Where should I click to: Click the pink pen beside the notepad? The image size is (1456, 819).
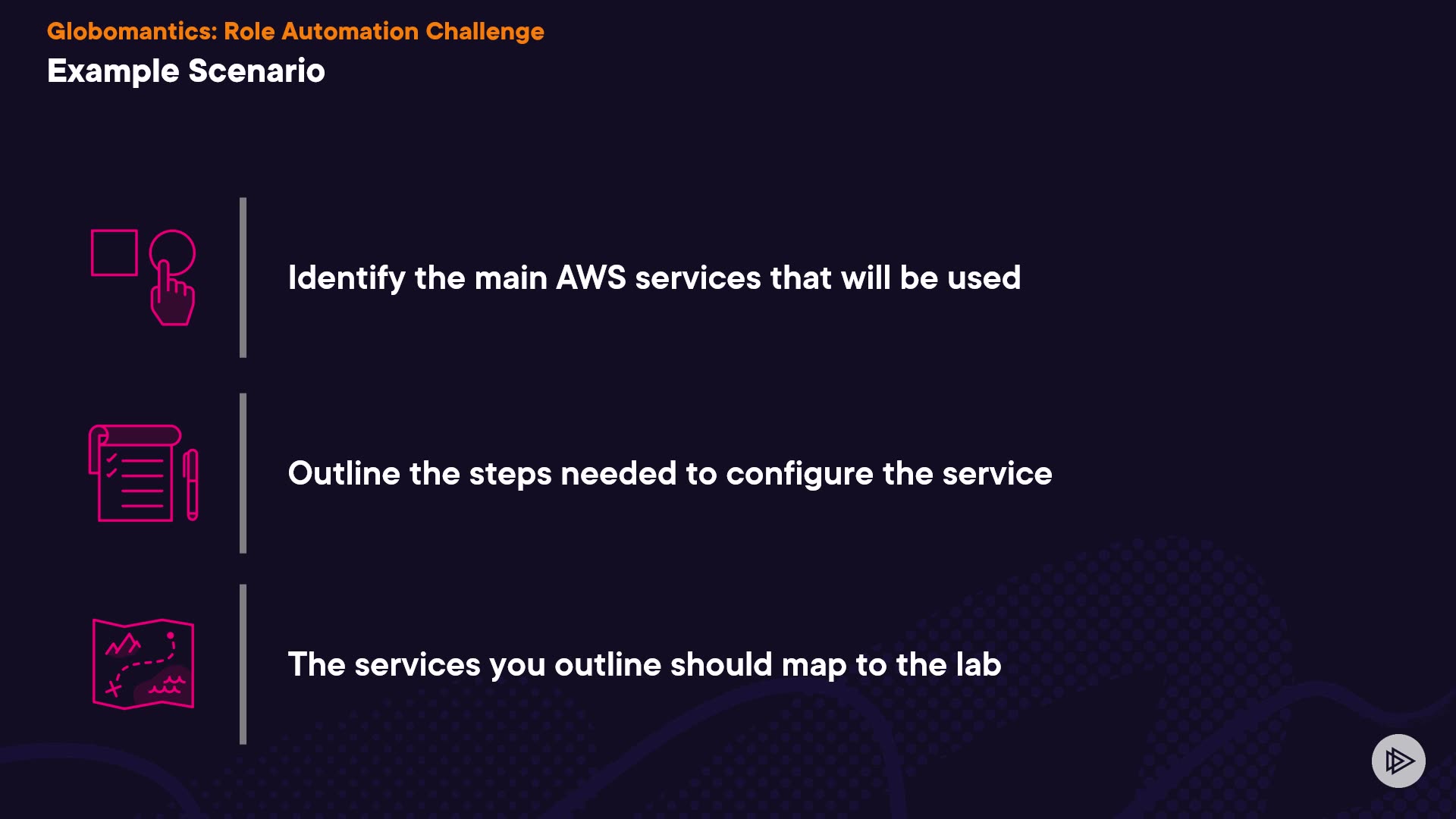tap(192, 484)
